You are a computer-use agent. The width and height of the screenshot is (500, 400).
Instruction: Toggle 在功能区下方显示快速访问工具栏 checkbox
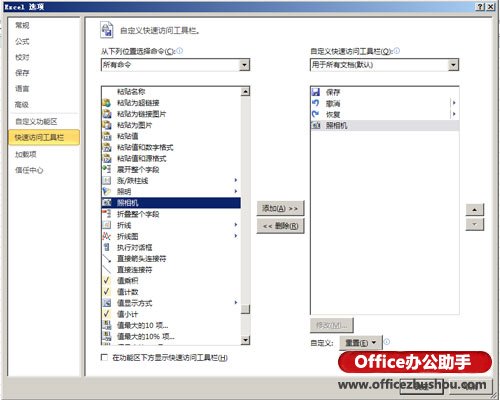tap(104, 357)
